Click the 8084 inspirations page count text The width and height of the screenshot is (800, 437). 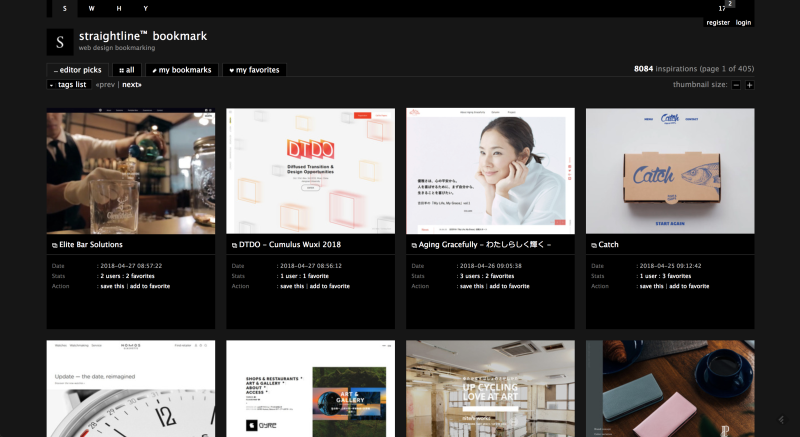[694, 69]
